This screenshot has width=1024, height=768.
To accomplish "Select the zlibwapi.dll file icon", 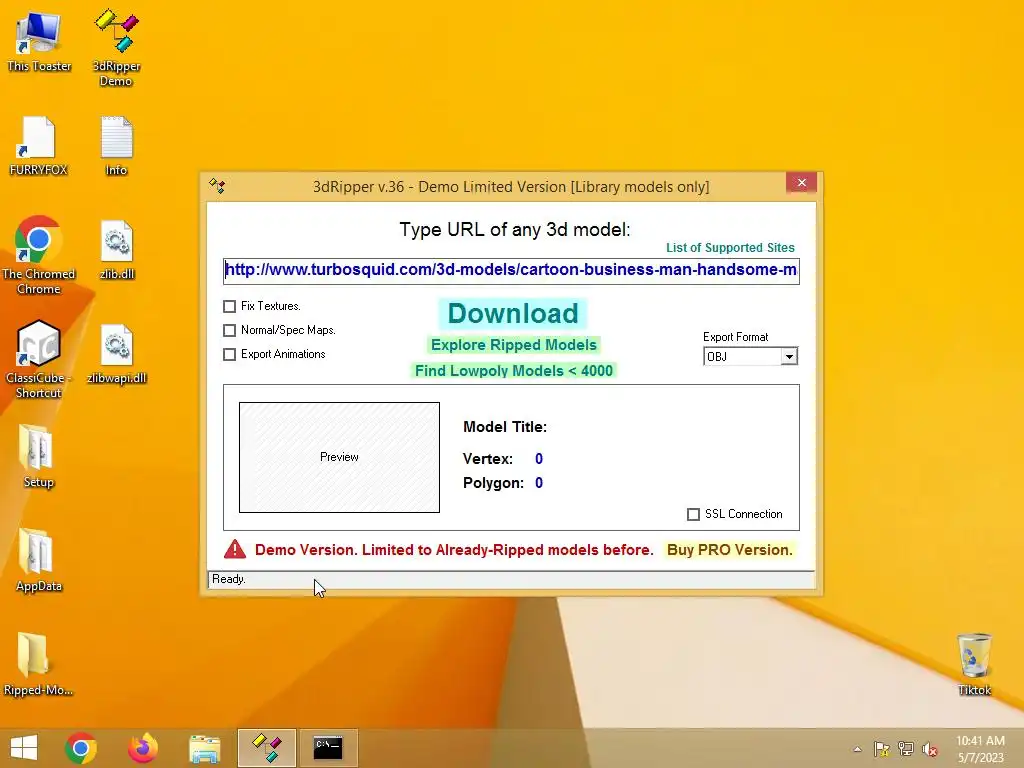I will click(117, 354).
